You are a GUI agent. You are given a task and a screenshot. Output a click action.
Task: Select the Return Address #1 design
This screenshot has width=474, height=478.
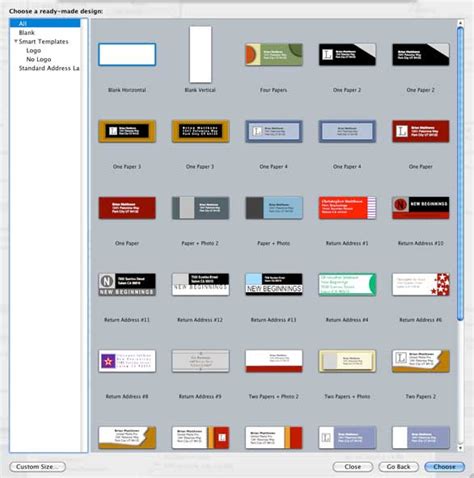[x=347, y=208]
